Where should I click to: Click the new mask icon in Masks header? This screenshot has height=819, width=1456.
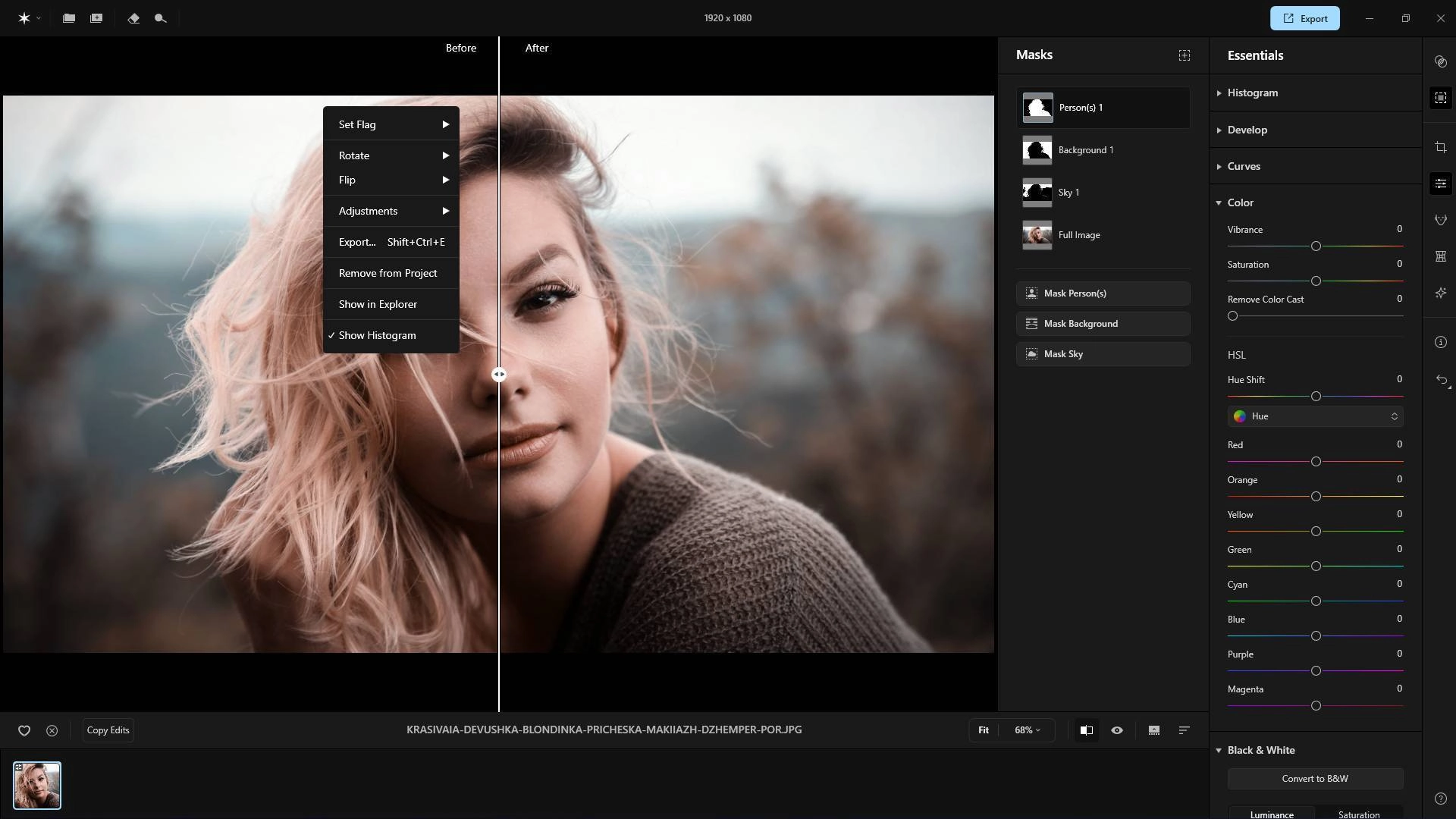1184,55
